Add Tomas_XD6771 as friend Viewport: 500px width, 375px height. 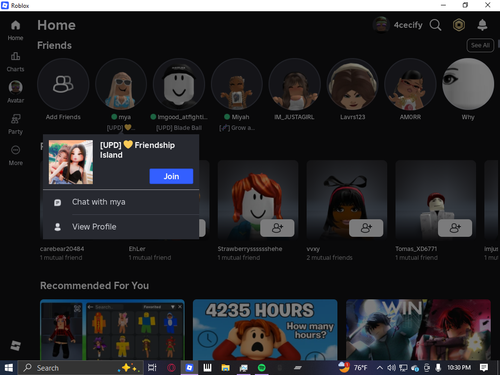(455, 228)
